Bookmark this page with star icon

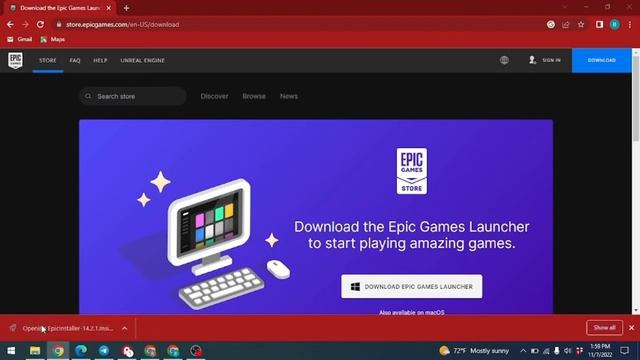coord(581,24)
